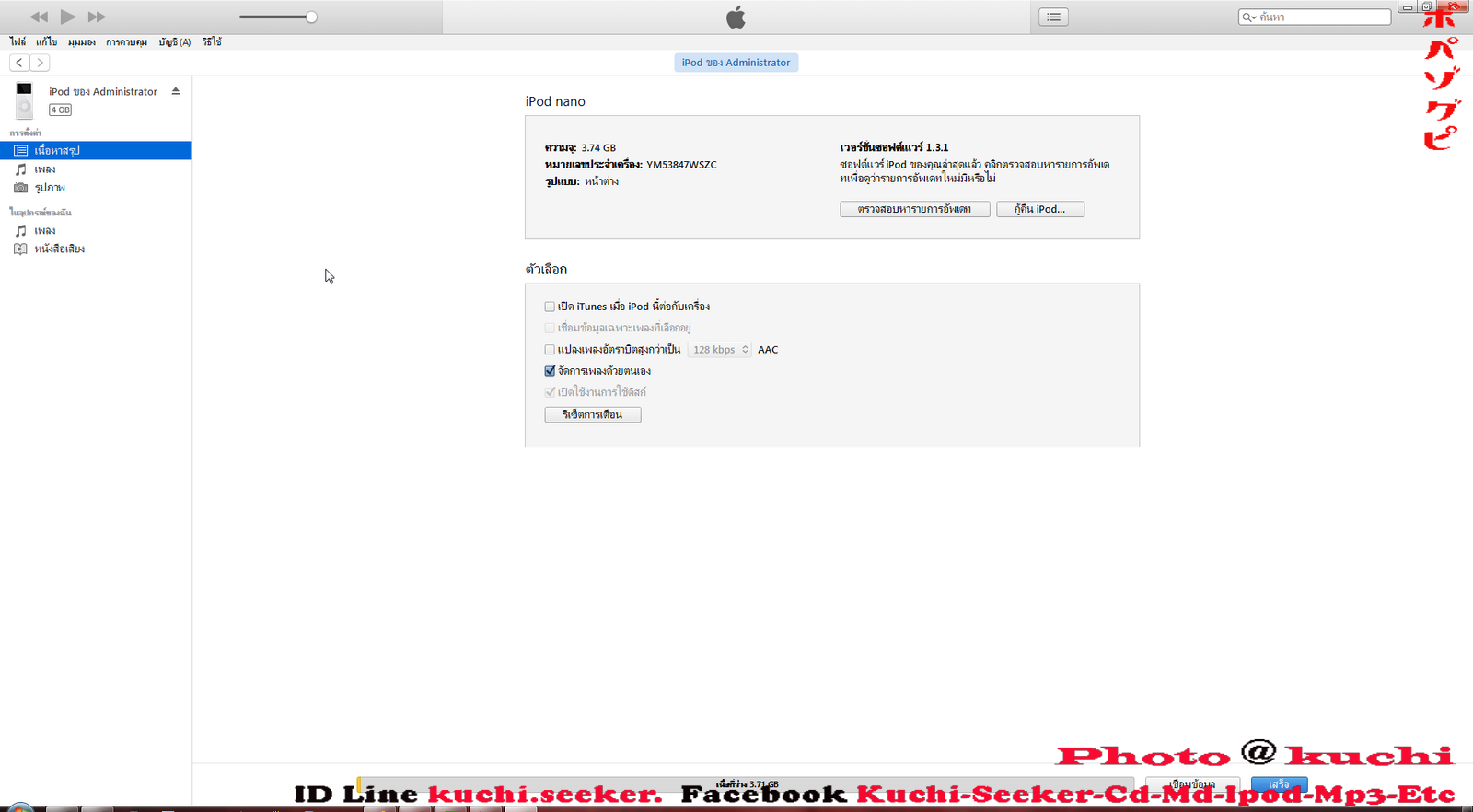Click the audiobook icon beside หนังสือเสียง
1473x812 pixels.
[x=20, y=249]
